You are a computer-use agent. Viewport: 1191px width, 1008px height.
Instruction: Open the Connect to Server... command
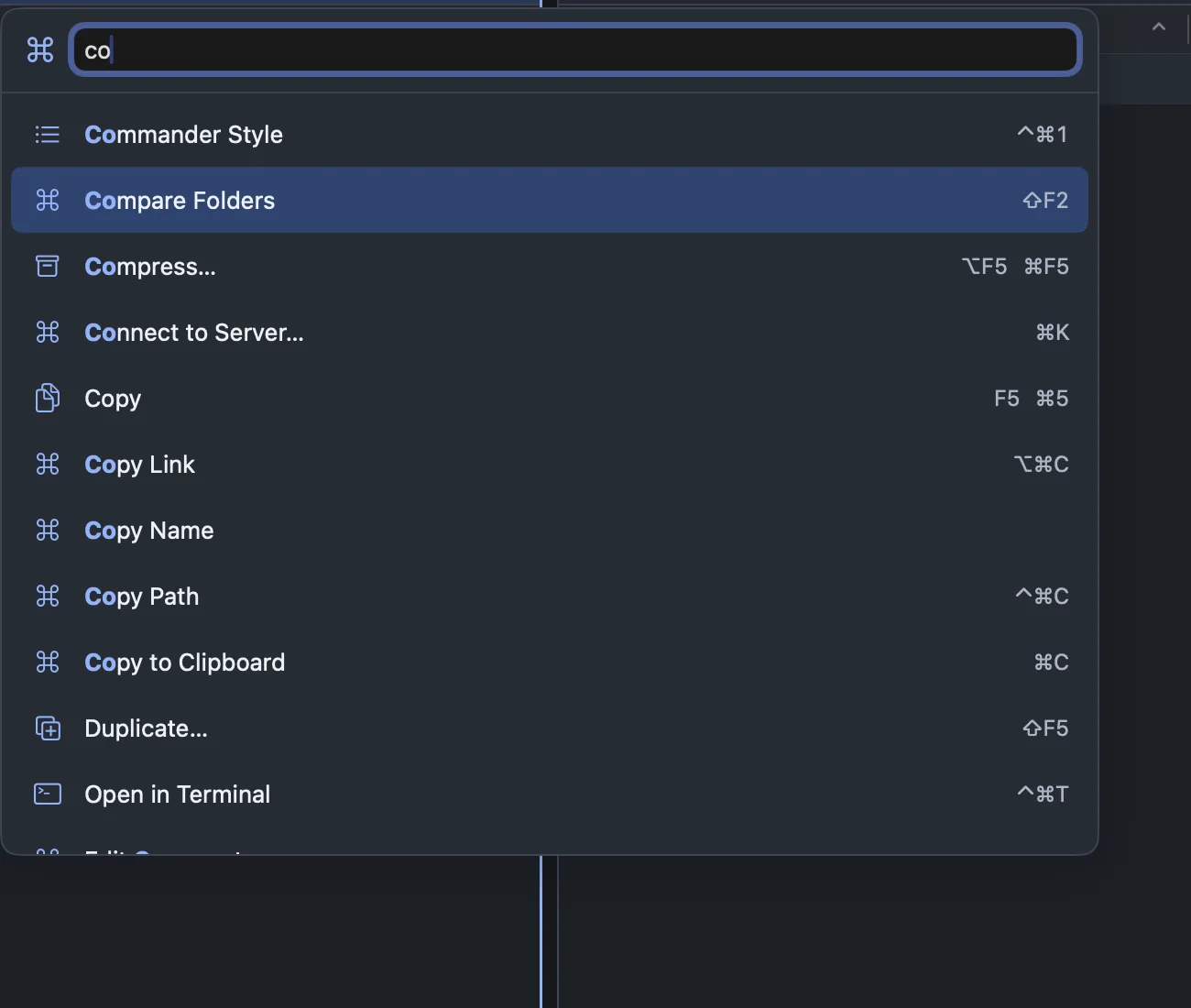[550, 333]
